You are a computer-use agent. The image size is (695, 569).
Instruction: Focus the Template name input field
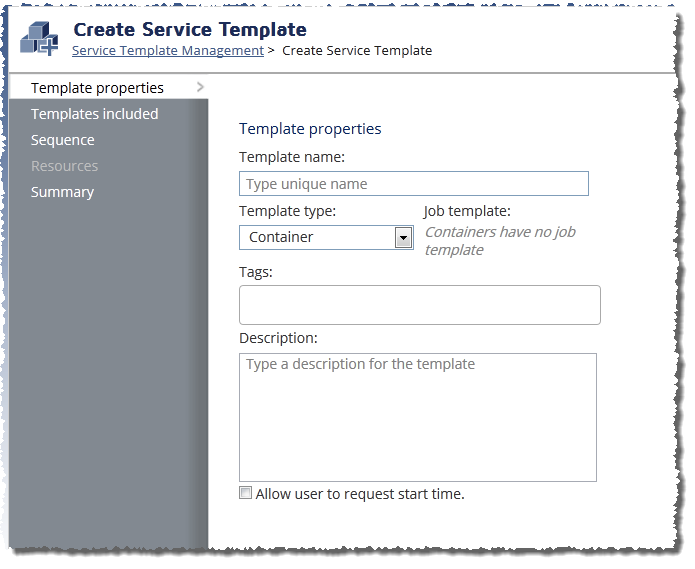click(414, 184)
